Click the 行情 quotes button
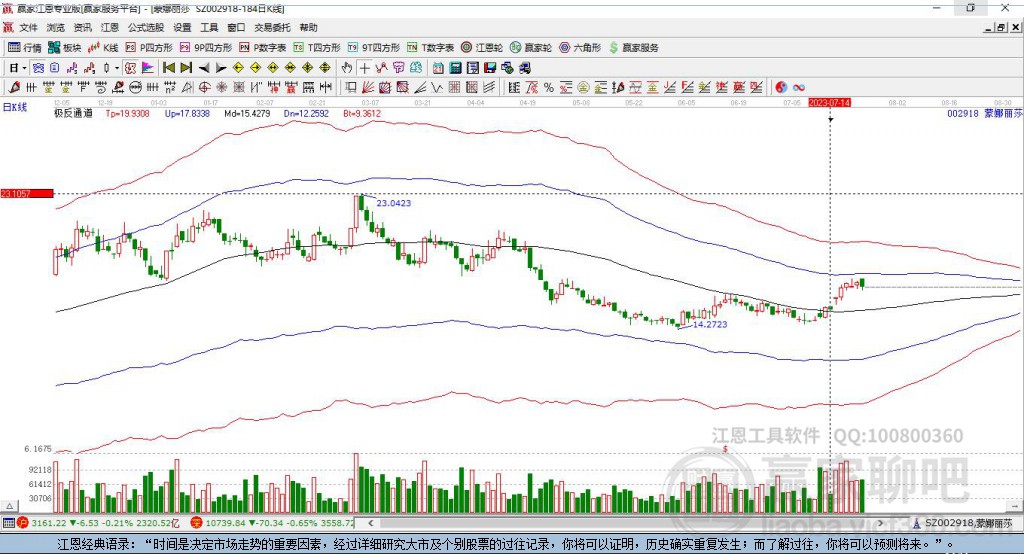Viewport: 1024px width, 554px height. click(x=25, y=48)
